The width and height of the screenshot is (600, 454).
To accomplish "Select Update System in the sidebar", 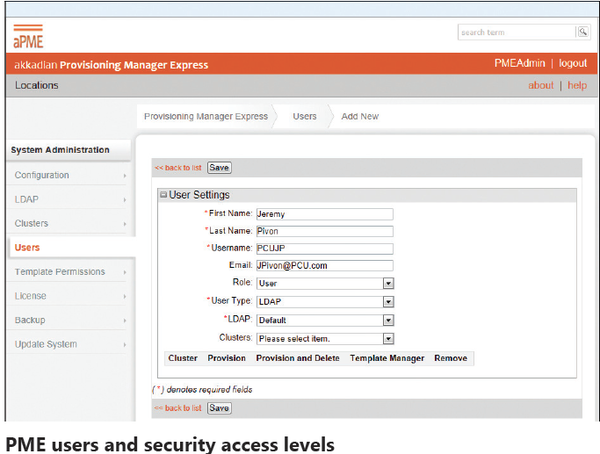I will coord(47,344).
